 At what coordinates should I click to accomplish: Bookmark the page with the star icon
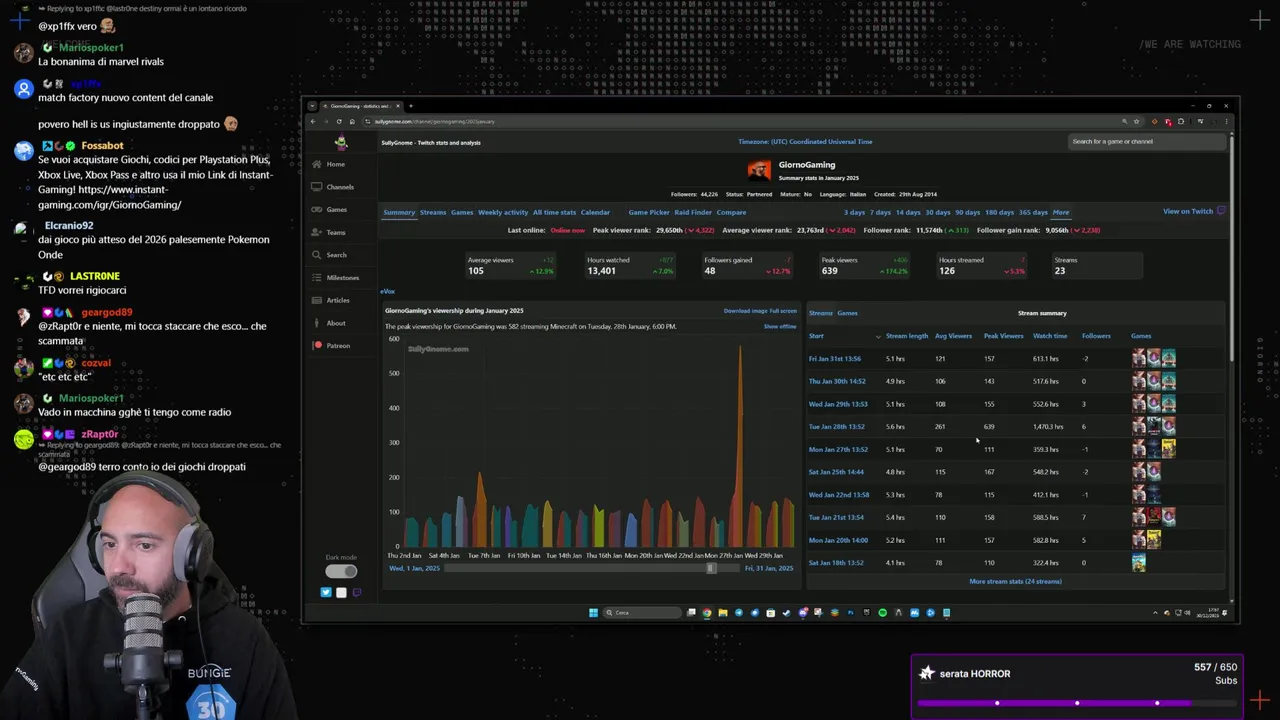tap(1136, 121)
